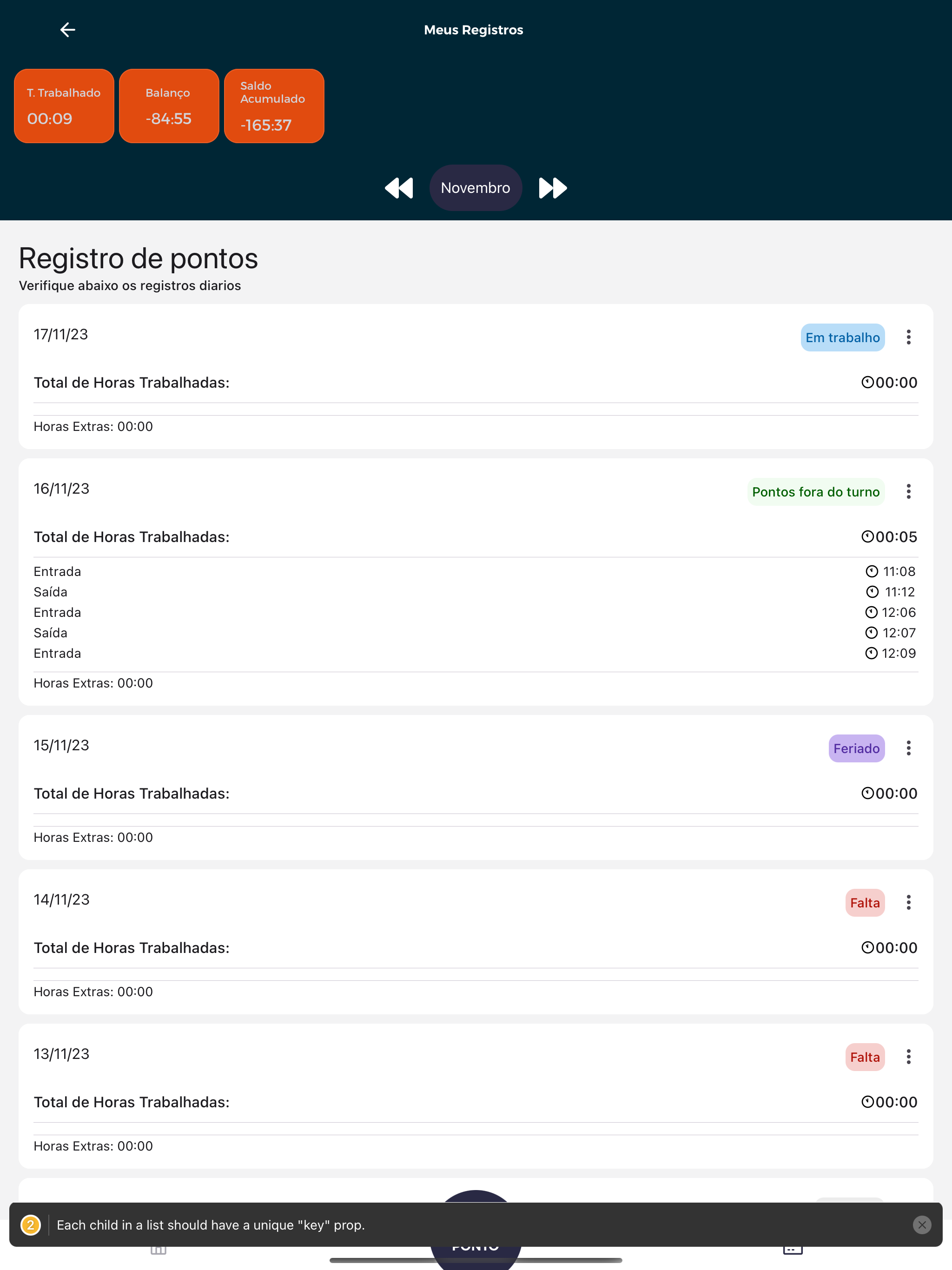Click the clock icon for 16/11/23 total

pyautogui.click(x=867, y=537)
